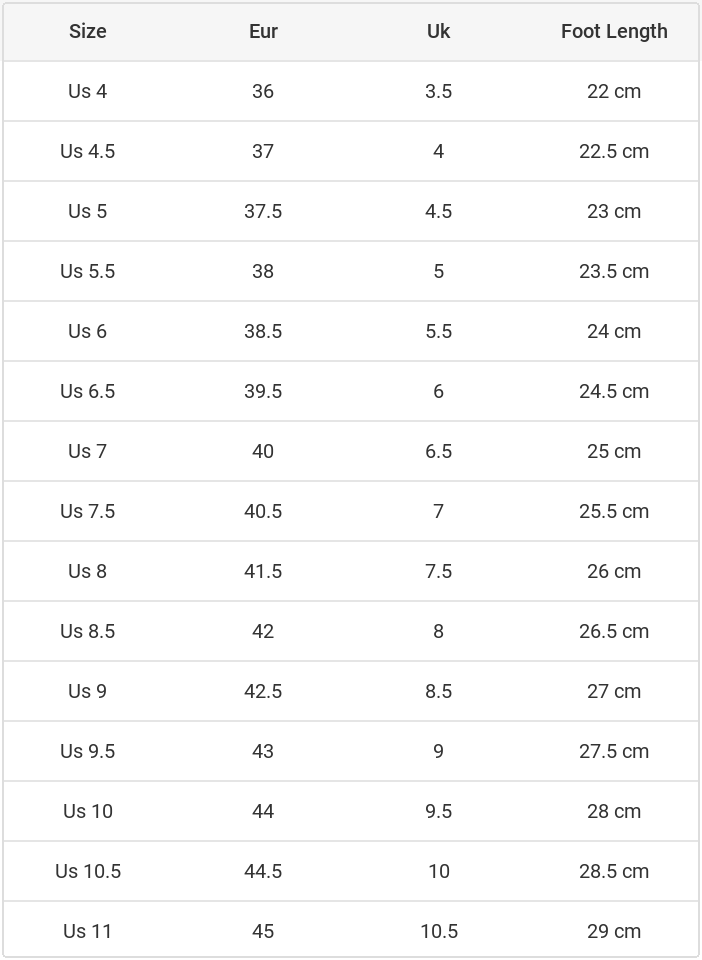Select the Us 8.5 size cell
The image size is (702, 960).
[x=88, y=631]
